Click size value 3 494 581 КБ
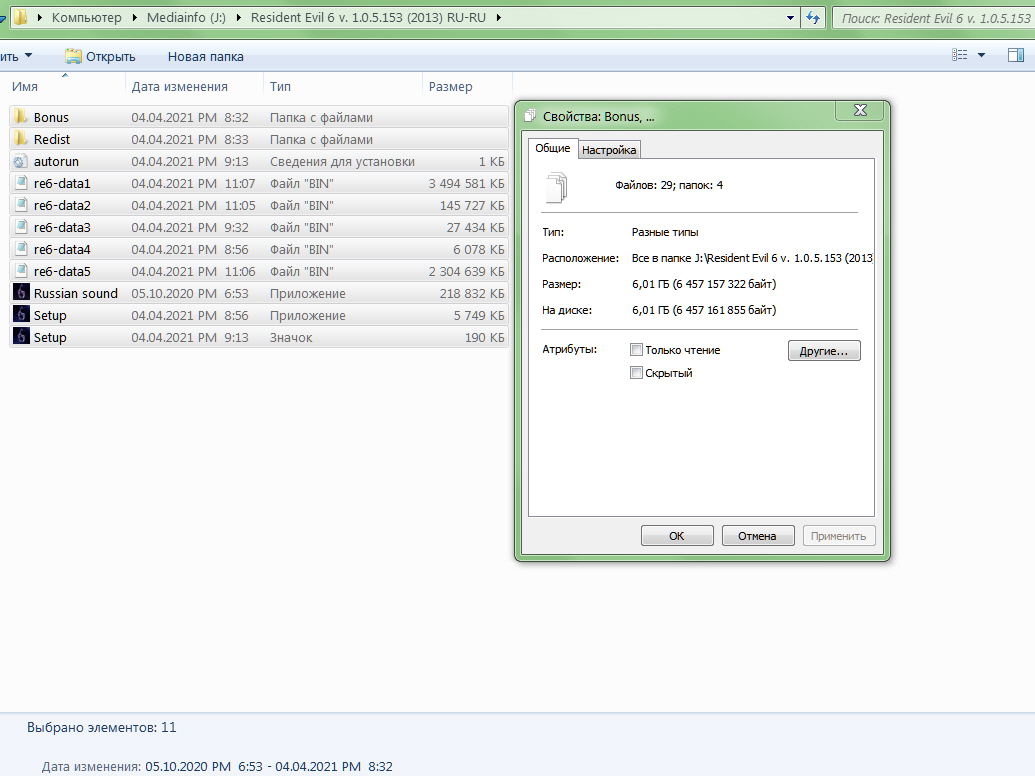Screen dimensions: 1035x776 (466, 183)
